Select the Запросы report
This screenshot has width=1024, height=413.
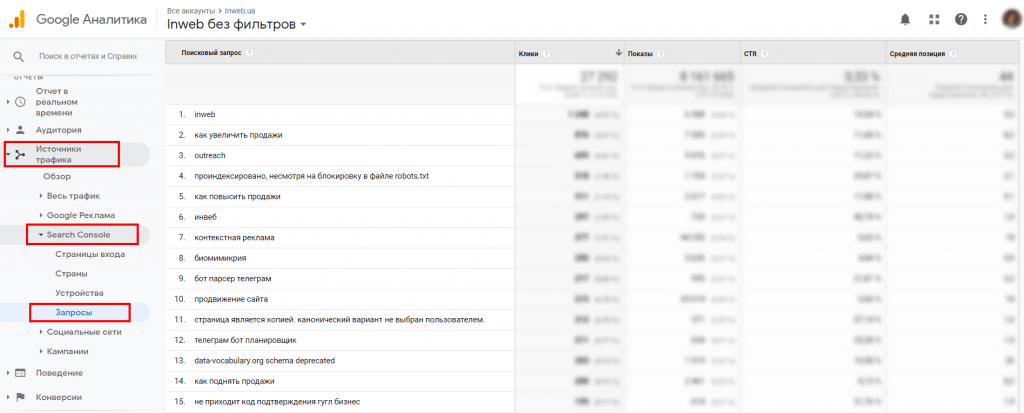74,313
